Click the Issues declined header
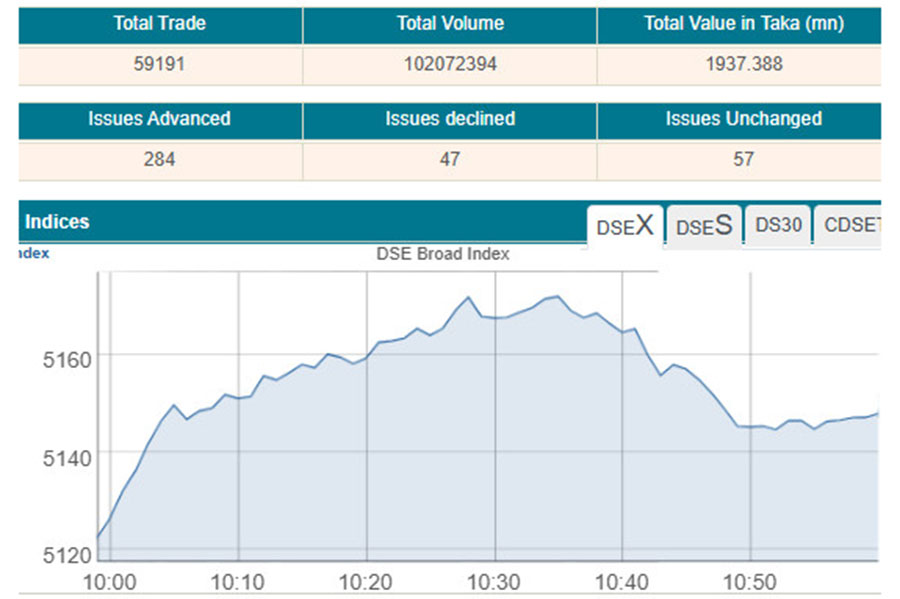The width and height of the screenshot is (900, 599). 449,119
